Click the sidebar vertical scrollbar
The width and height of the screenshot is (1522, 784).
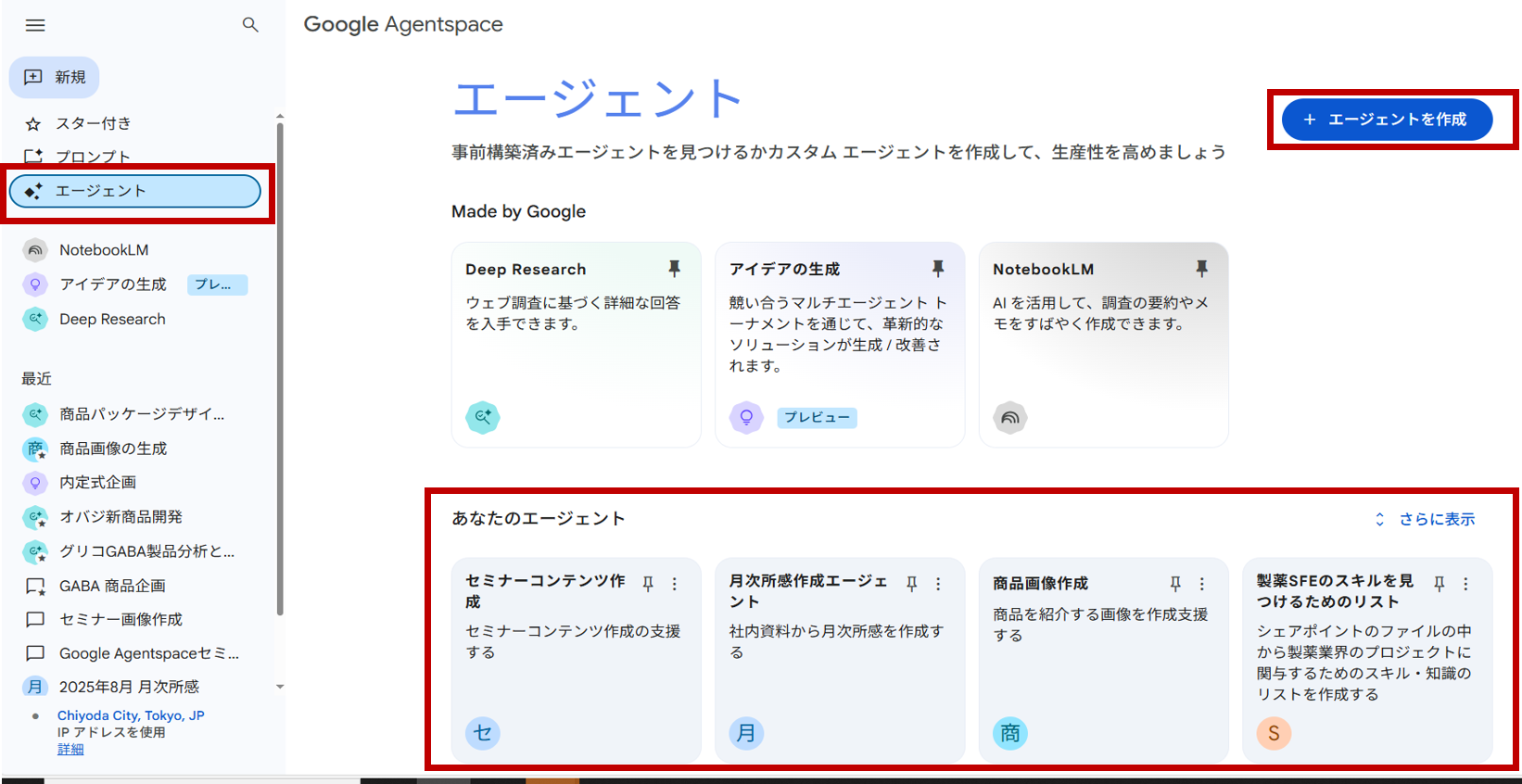[x=280, y=371]
